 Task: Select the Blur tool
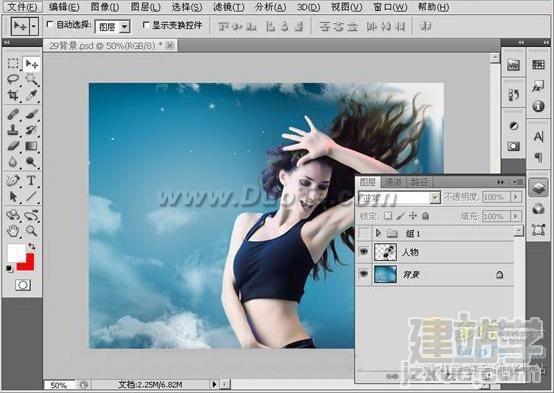13,162
